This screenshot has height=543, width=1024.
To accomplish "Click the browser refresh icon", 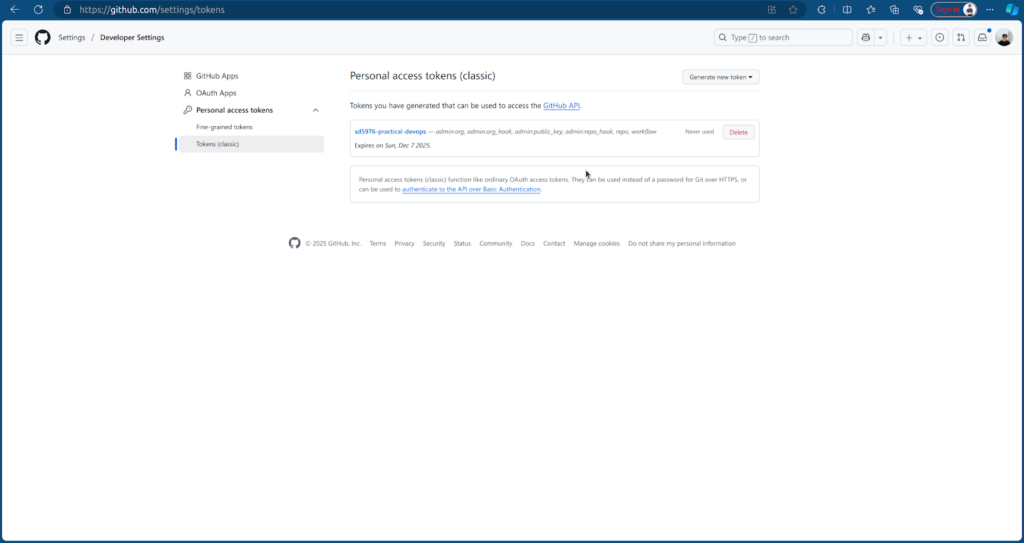I will pos(38,9).
